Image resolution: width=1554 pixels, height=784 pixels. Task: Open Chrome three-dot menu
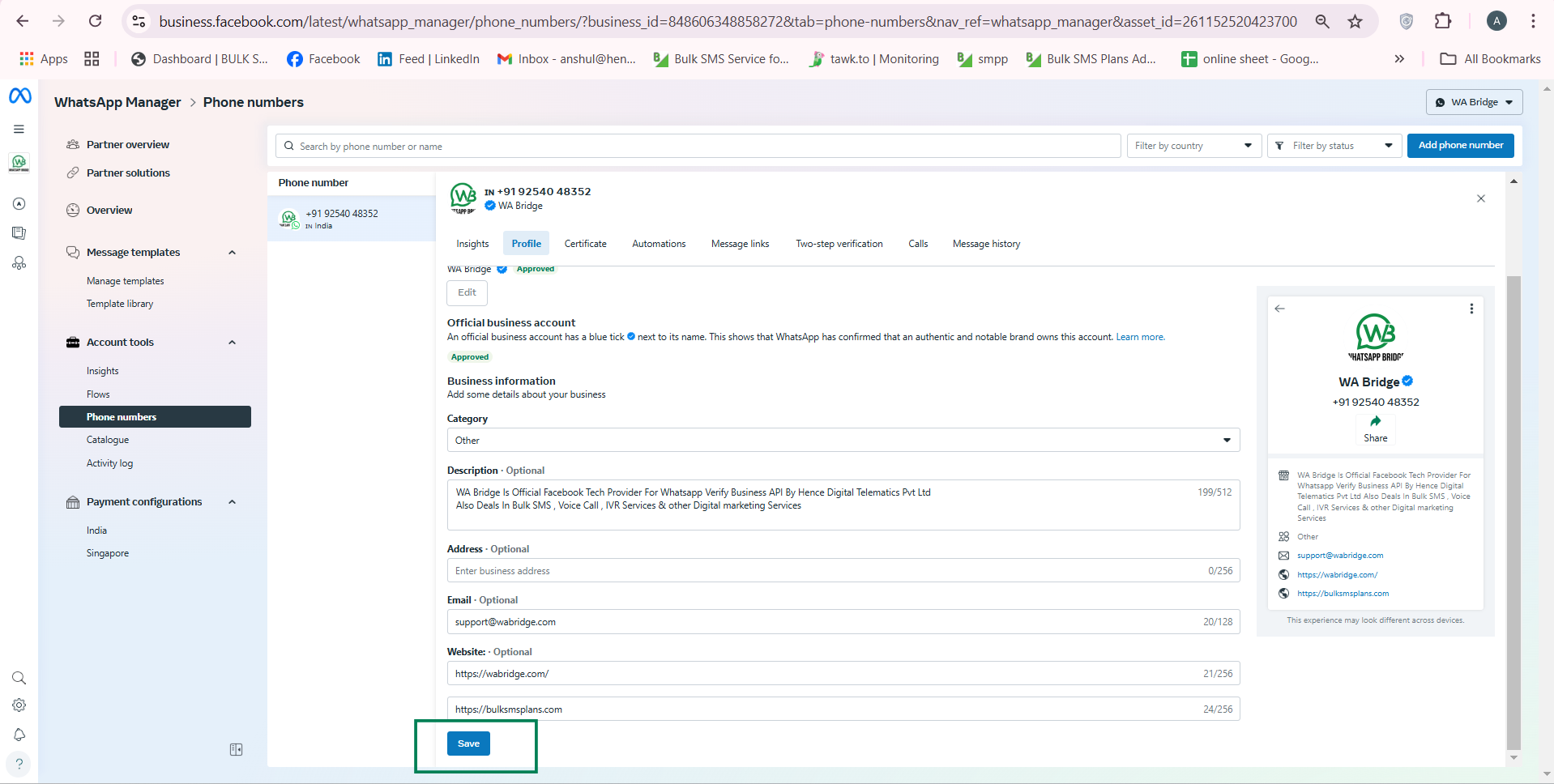1533,21
